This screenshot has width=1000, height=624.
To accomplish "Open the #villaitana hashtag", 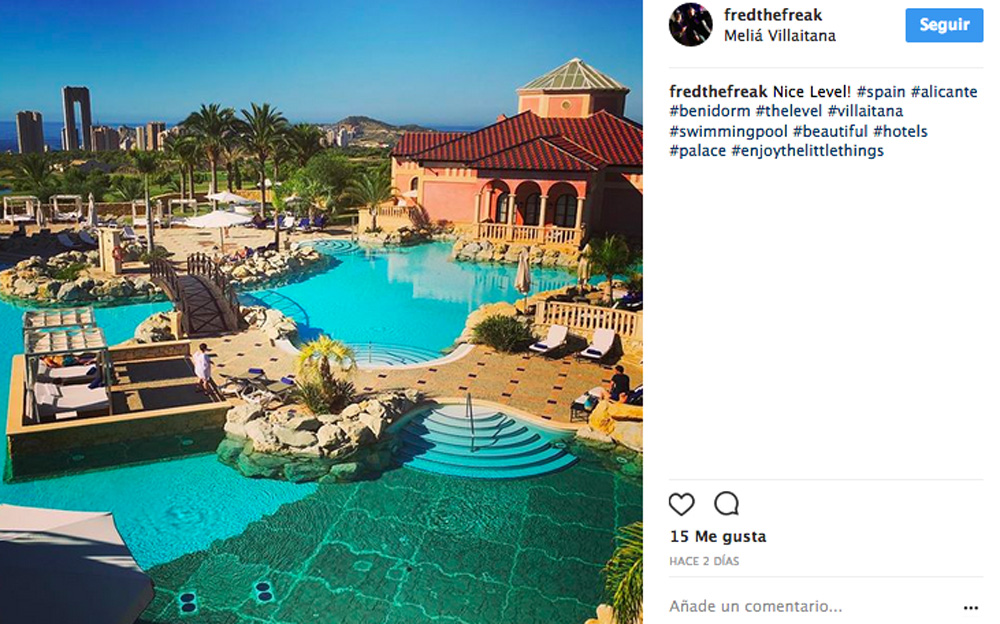I will click(865, 111).
